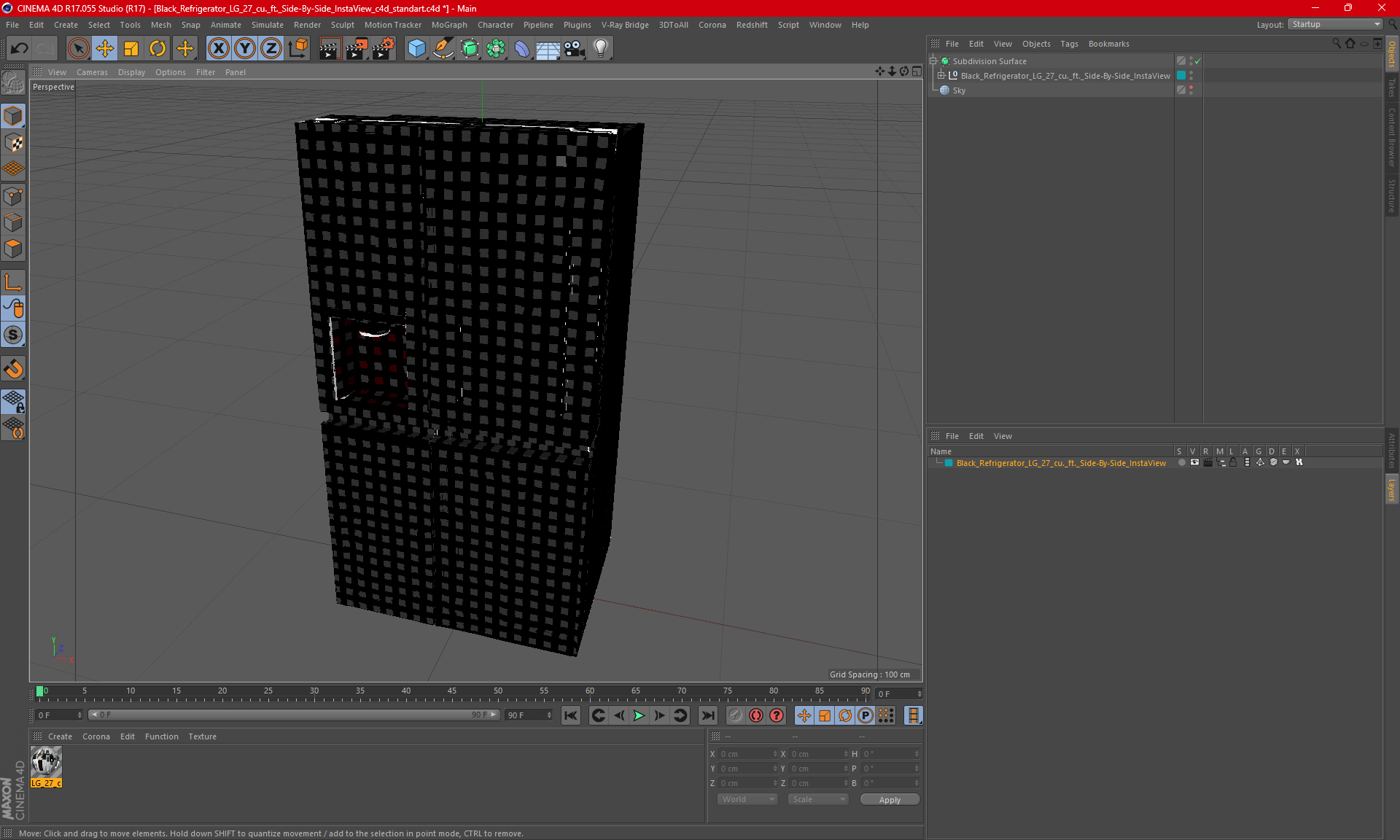Add a Floor environment object
The height and width of the screenshot is (840, 1400).
click(548, 48)
